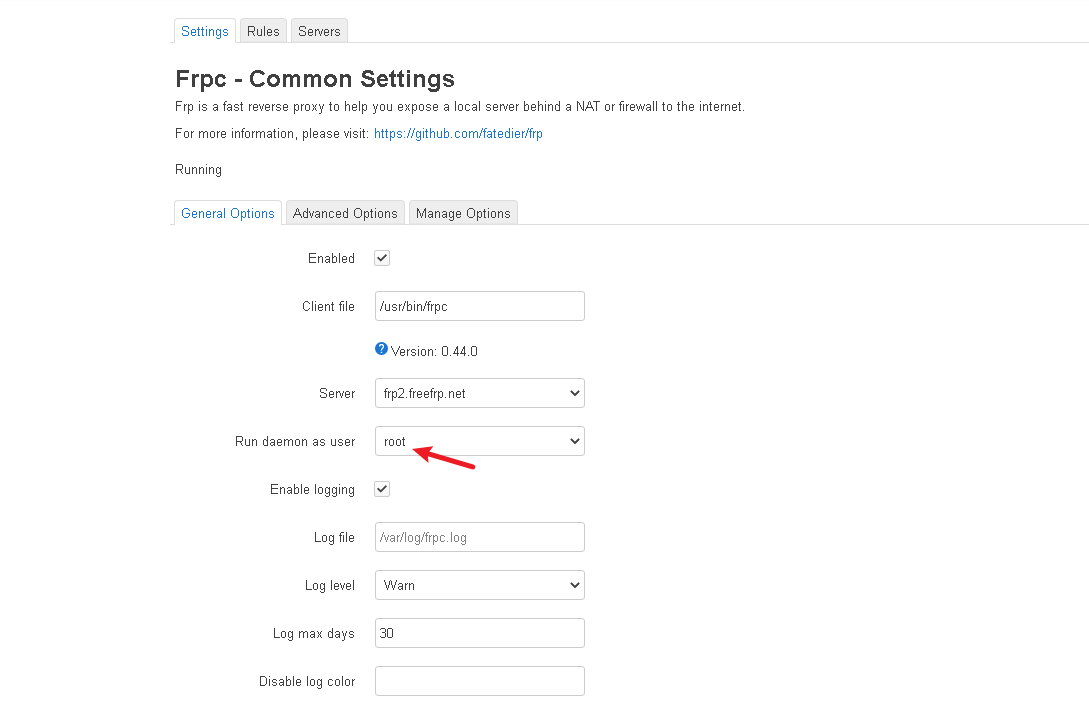
Task: Click the Run daemon as user arrow
Action: 574,441
